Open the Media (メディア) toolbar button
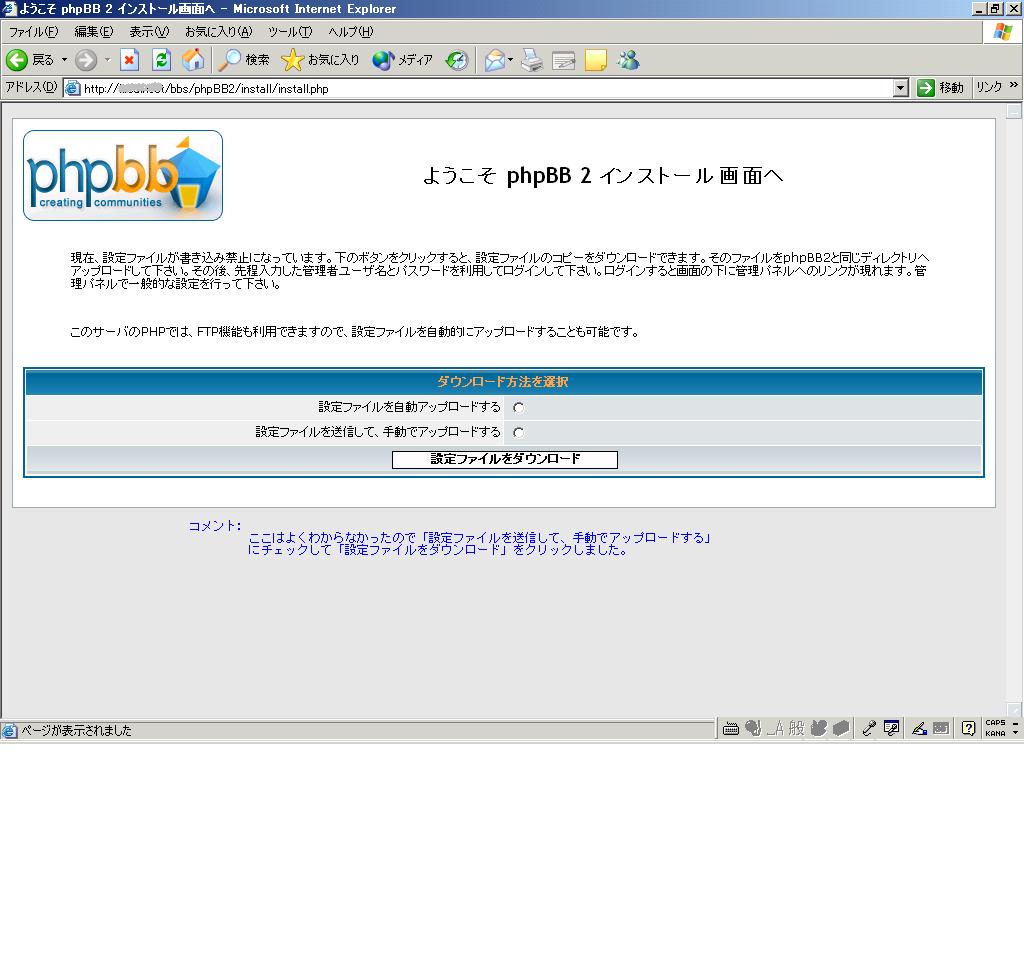The height and width of the screenshot is (970, 1024). click(x=402, y=60)
